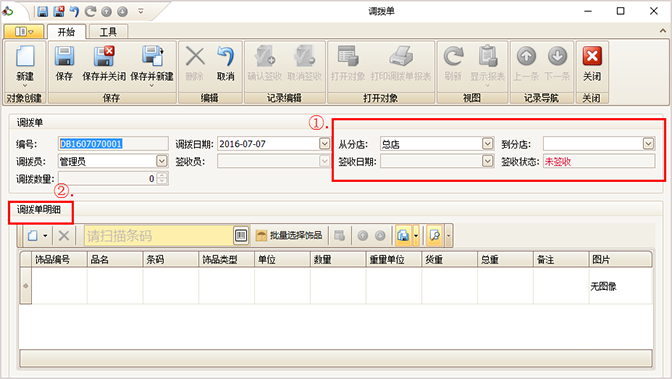Click the 请扫描条码 barcode input
The height and width of the screenshot is (379, 672).
[159, 235]
